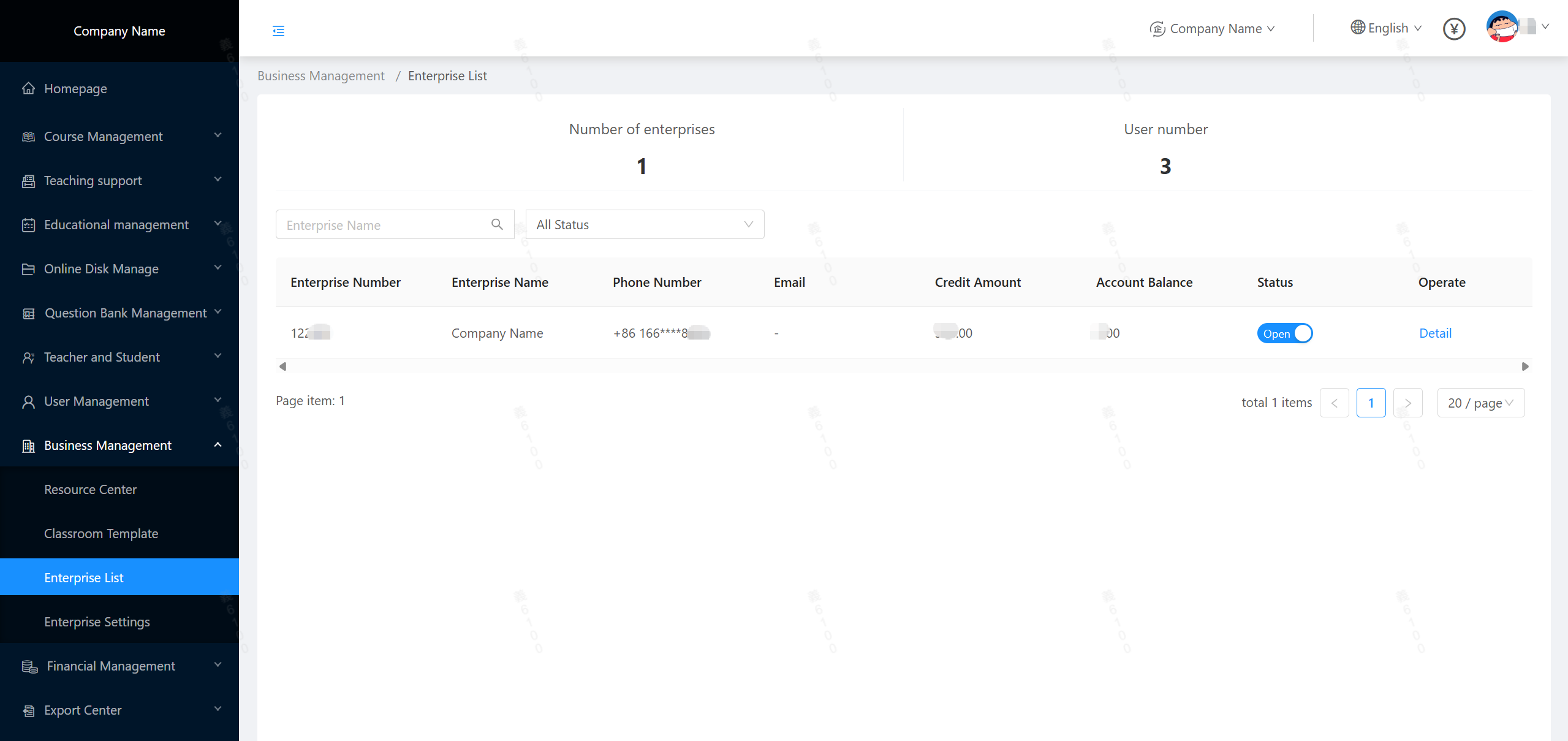Open the 20 / page size dropdown

pyautogui.click(x=1480, y=403)
